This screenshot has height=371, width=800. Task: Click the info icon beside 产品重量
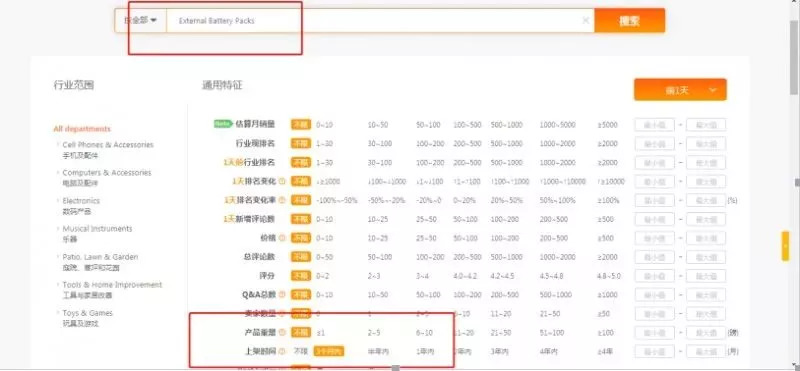tap(282, 332)
